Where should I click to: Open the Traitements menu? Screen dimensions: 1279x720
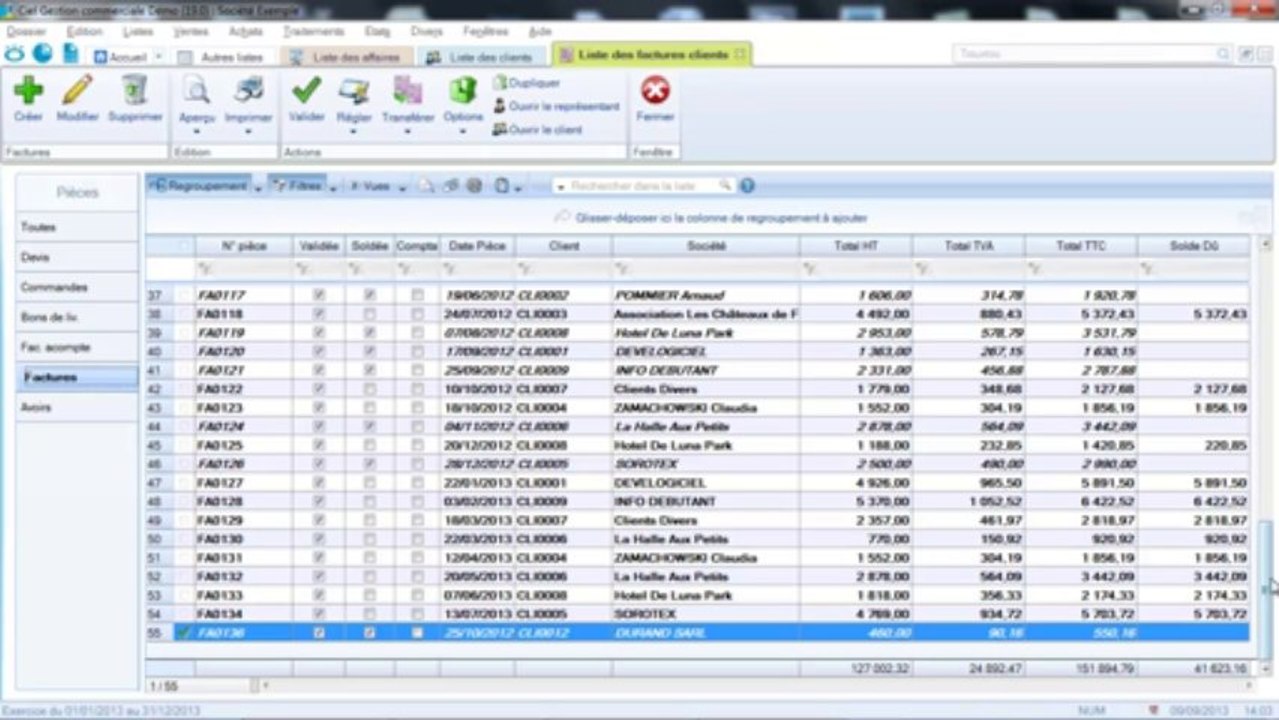[x=313, y=31]
